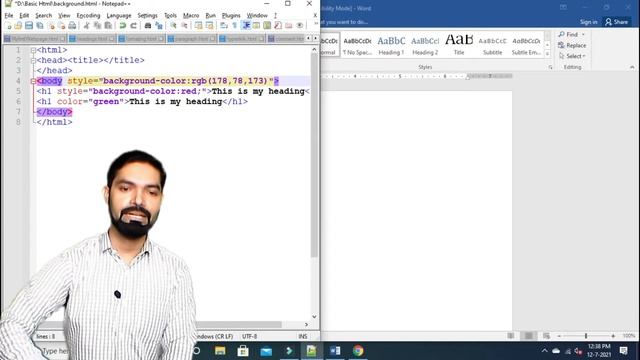This screenshot has height=360, width=640.
Task: Click the Print icon in Notepad++ toolbar
Action: click(72, 26)
